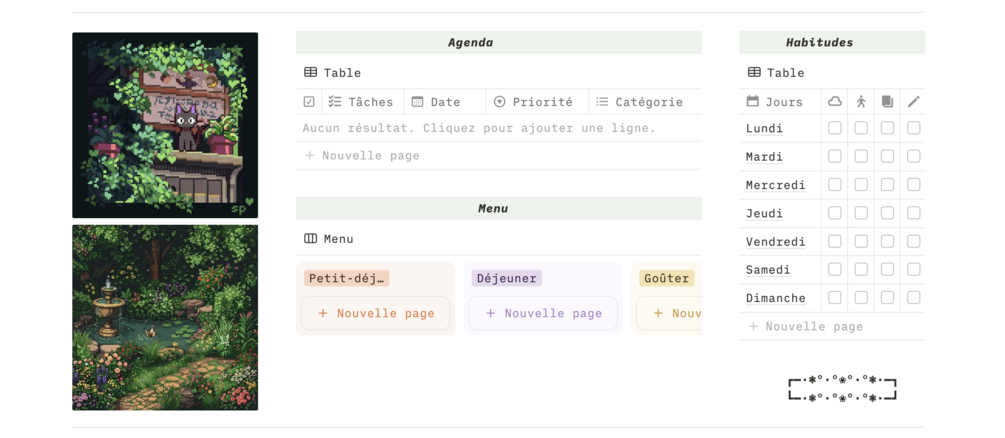Click the Menu board view icon
Image resolution: width=1005 pixels, height=438 pixels.
(x=311, y=239)
